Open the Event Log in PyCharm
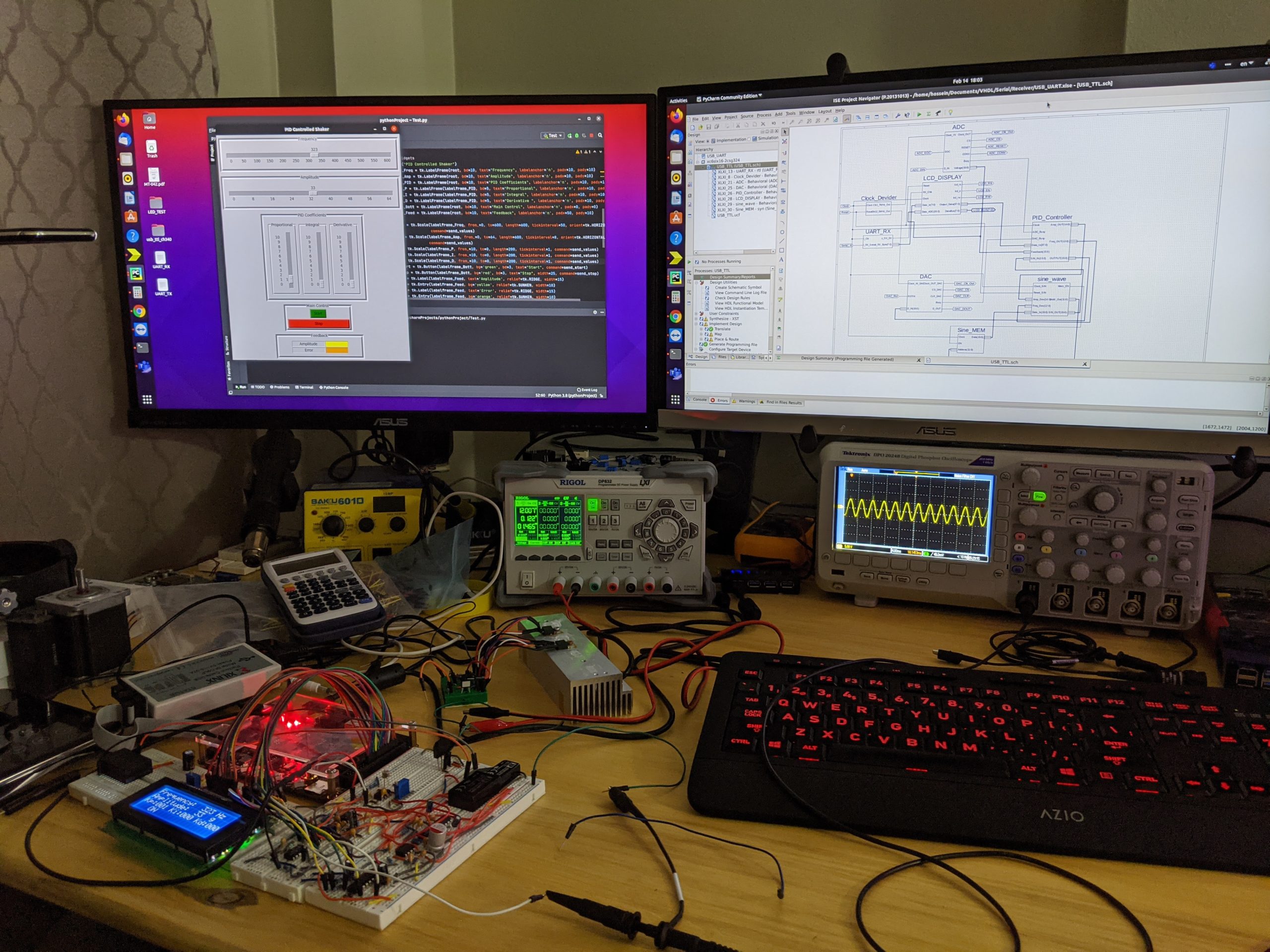The height and width of the screenshot is (952, 1270). (x=587, y=390)
